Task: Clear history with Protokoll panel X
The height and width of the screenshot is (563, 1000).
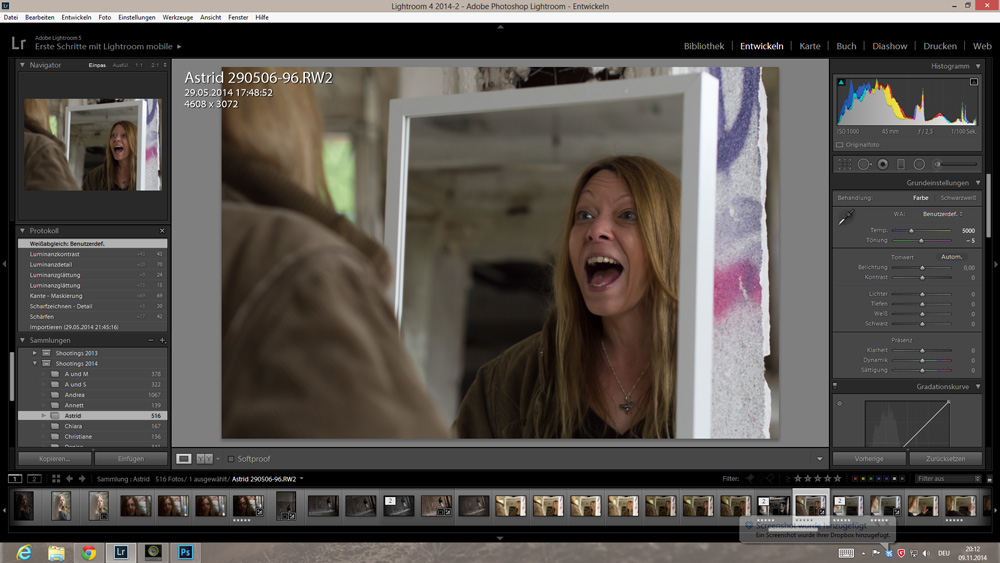Action: click(x=162, y=231)
